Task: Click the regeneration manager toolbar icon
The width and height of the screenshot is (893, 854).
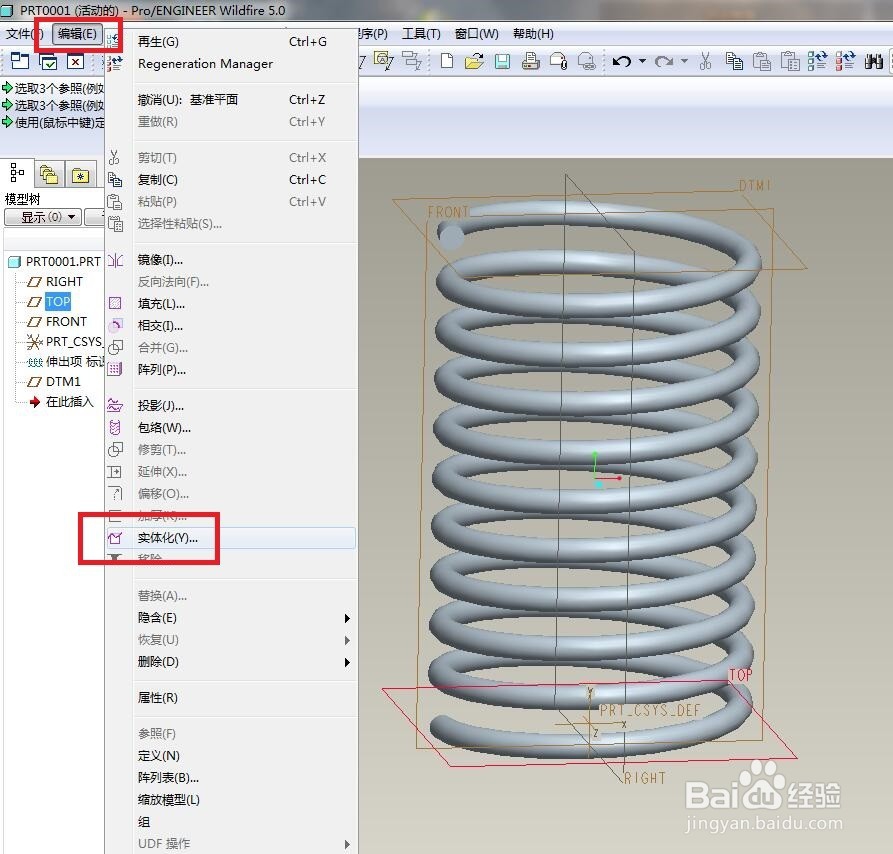Action: pos(845,60)
